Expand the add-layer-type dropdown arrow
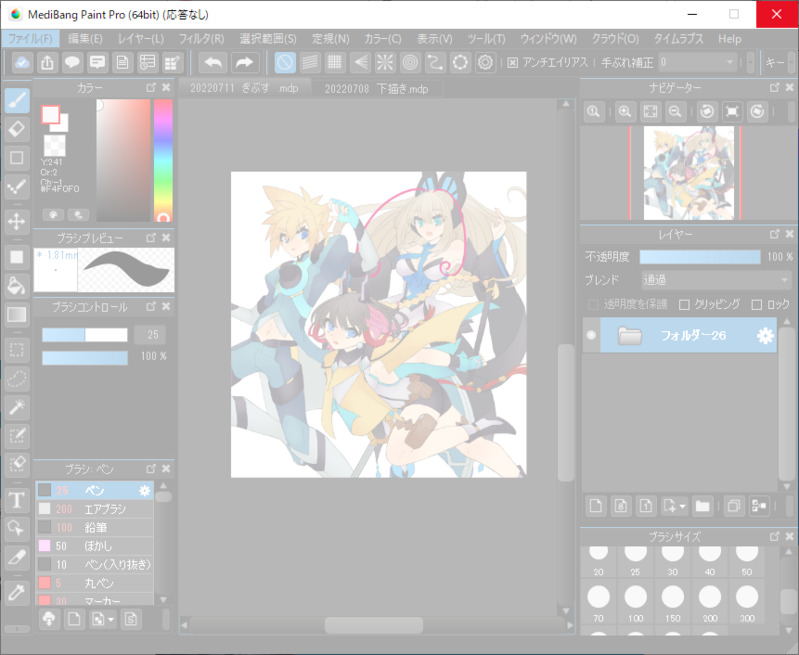The image size is (799, 655). click(682, 506)
